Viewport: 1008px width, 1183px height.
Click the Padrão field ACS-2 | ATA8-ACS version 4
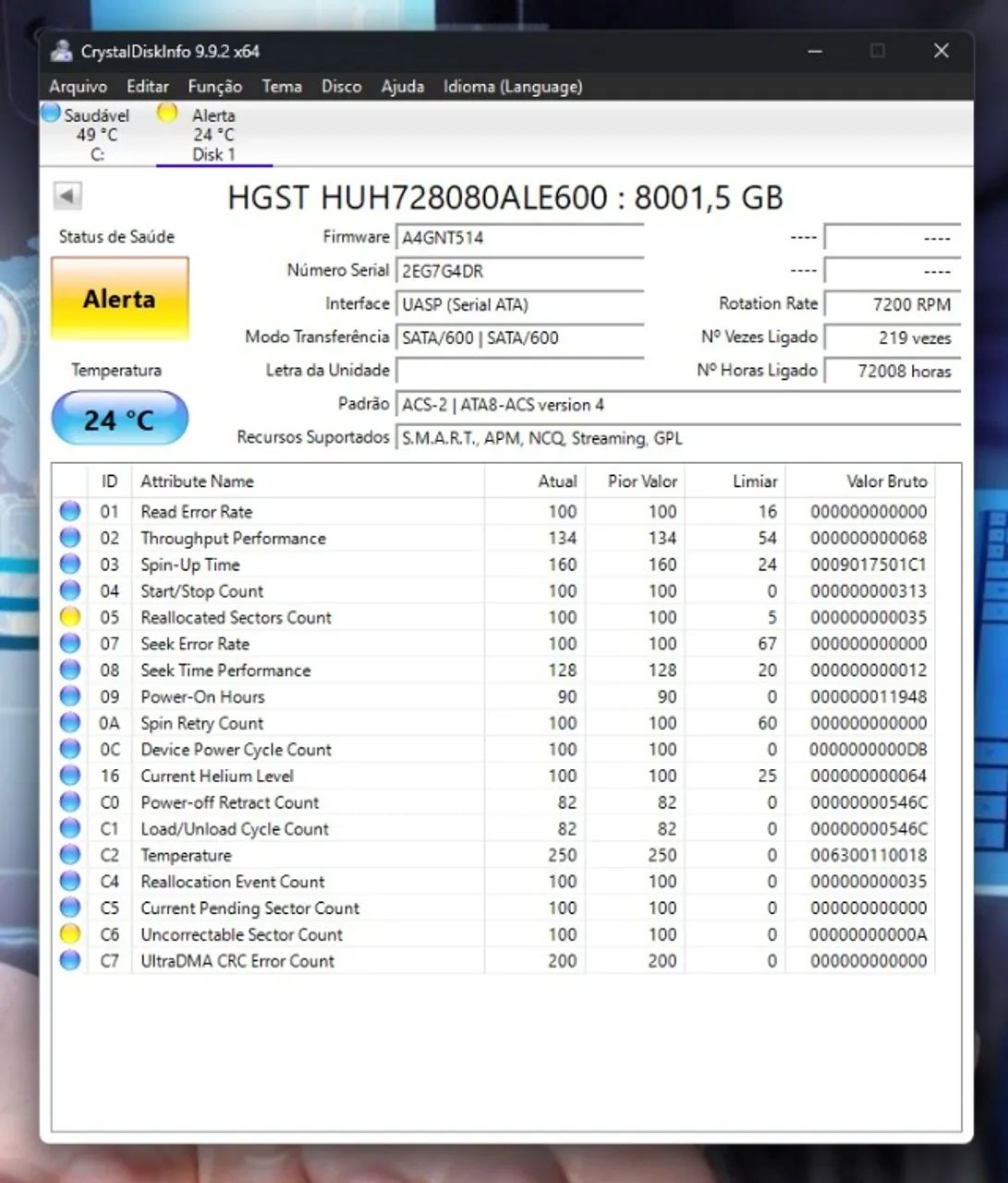(x=678, y=405)
